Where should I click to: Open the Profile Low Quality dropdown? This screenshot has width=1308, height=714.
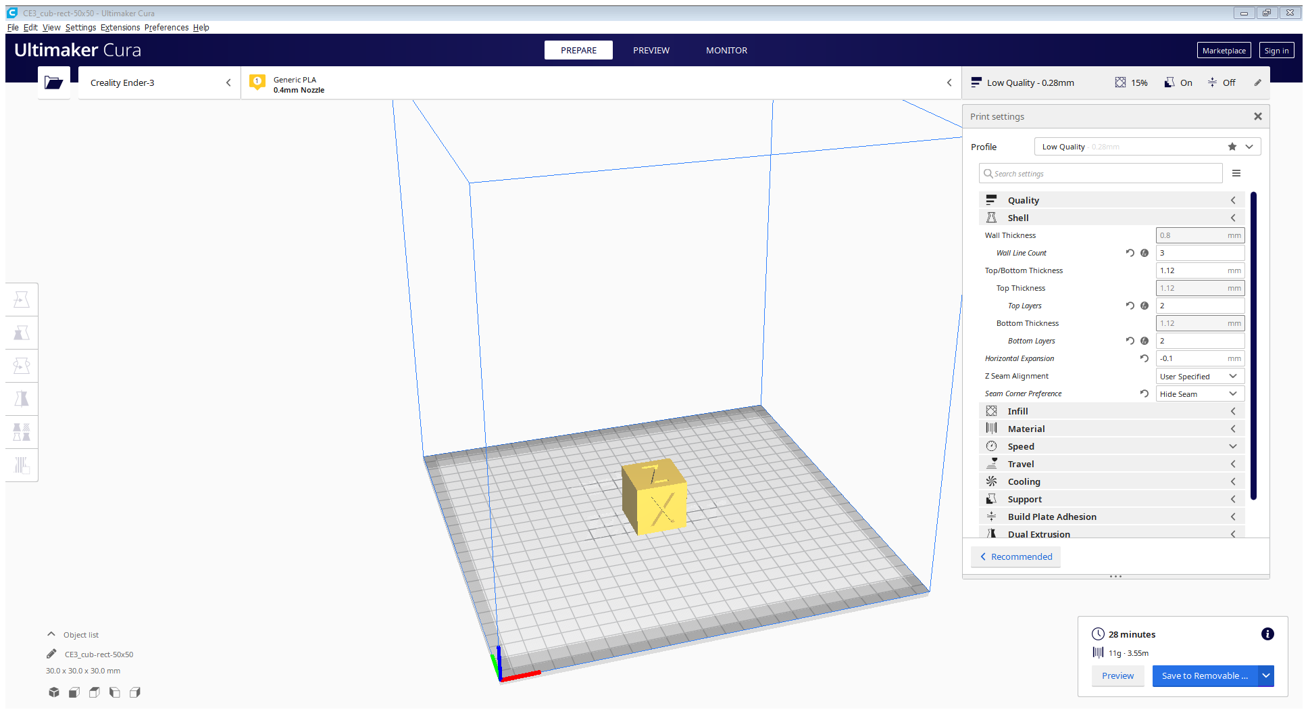coord(1147,147)
